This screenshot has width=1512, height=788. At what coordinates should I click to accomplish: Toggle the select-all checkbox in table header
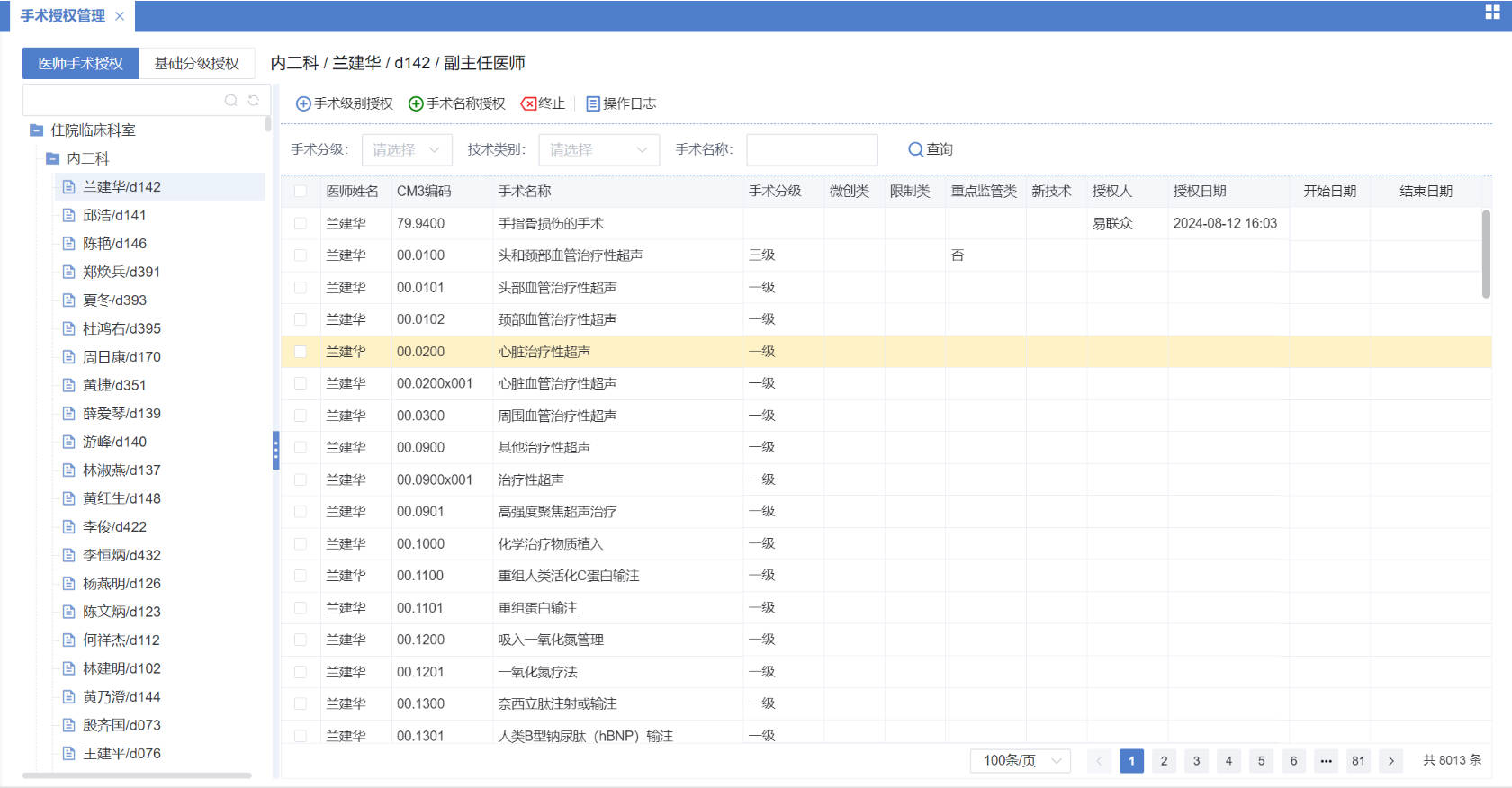[x=301, y=191]
